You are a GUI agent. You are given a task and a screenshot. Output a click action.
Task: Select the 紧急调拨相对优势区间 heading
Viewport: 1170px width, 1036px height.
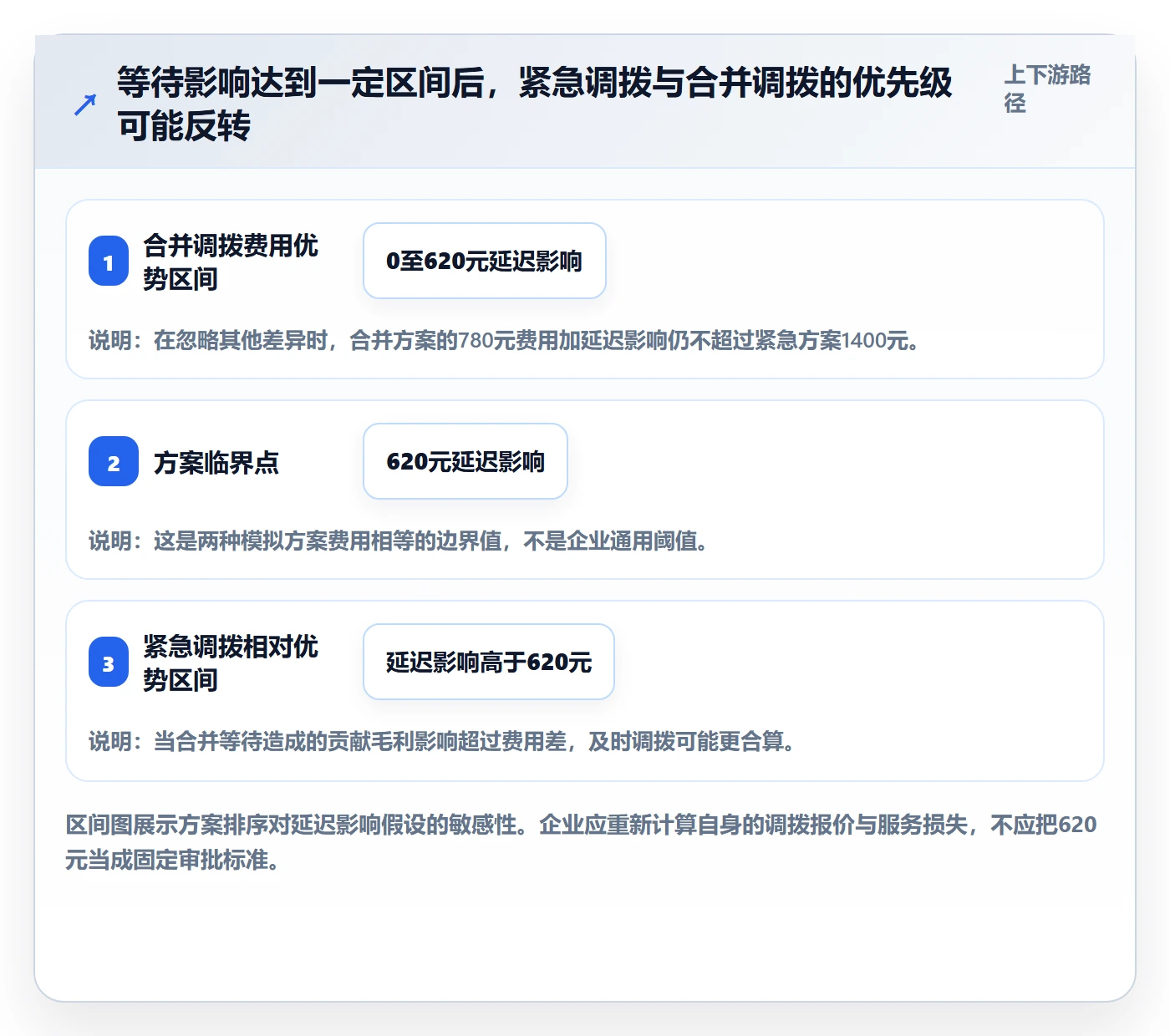click(x=231, y=663)
